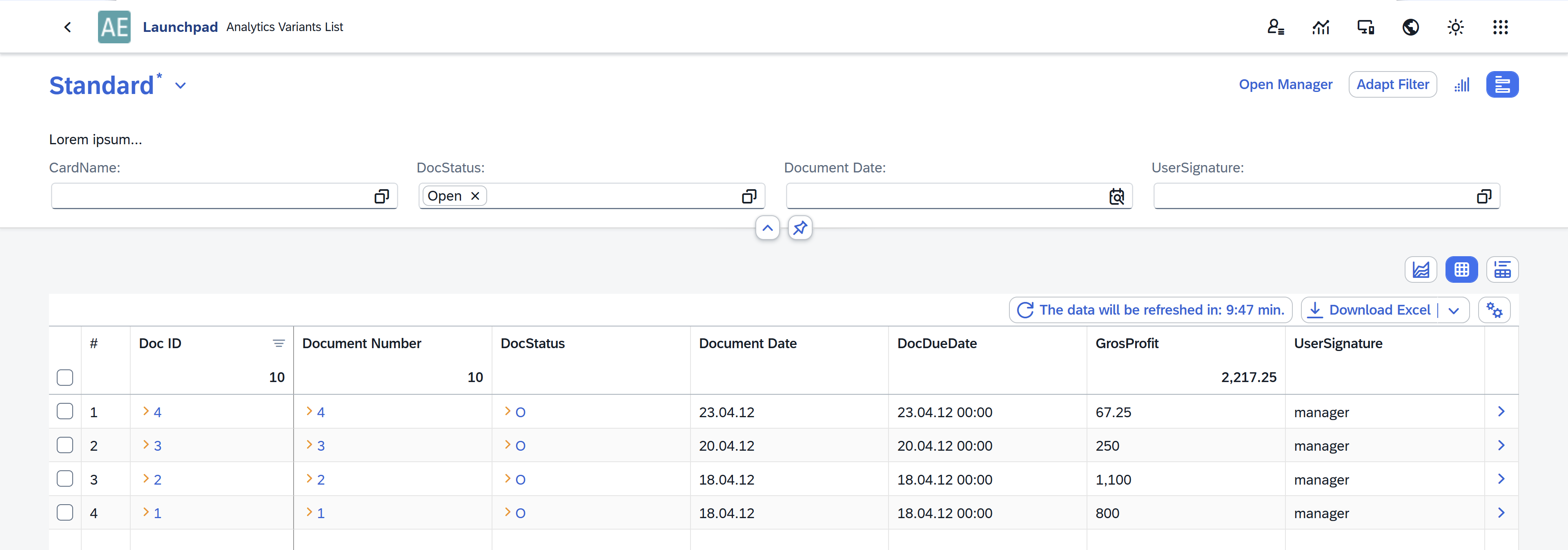Open the user settings icon
1568x550 pixels.
click(x=1276, y=27)
